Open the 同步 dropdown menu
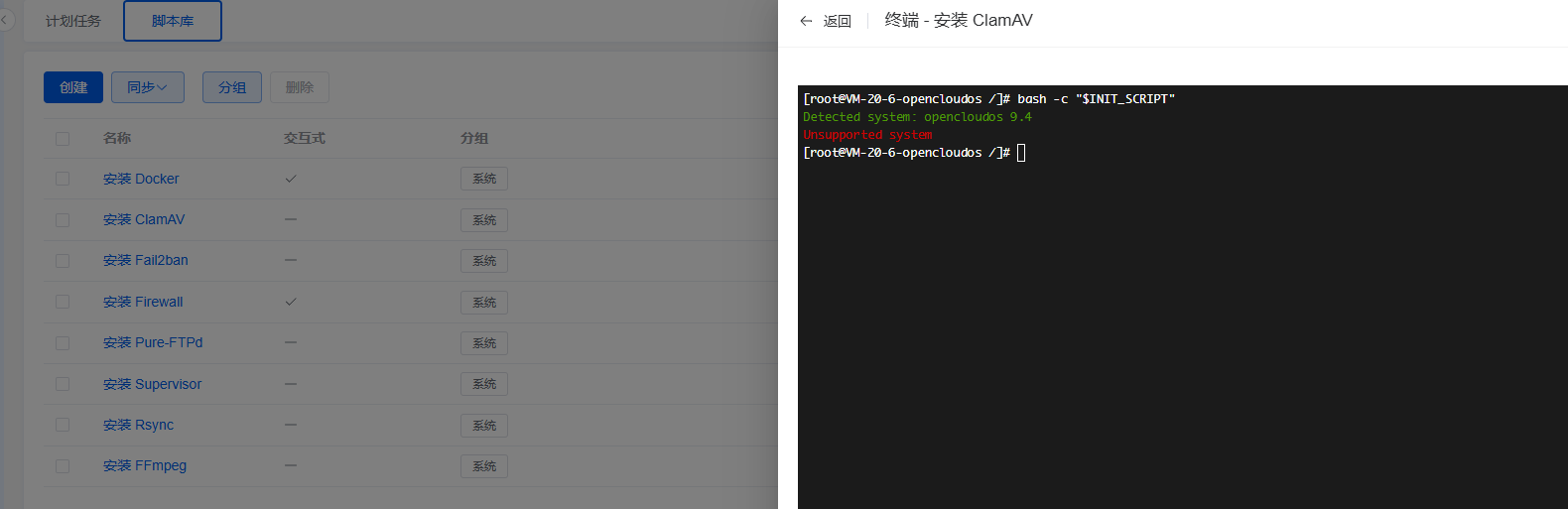Image resolution: width=1568 pixels, height=509 pixels. pos(147,87)
